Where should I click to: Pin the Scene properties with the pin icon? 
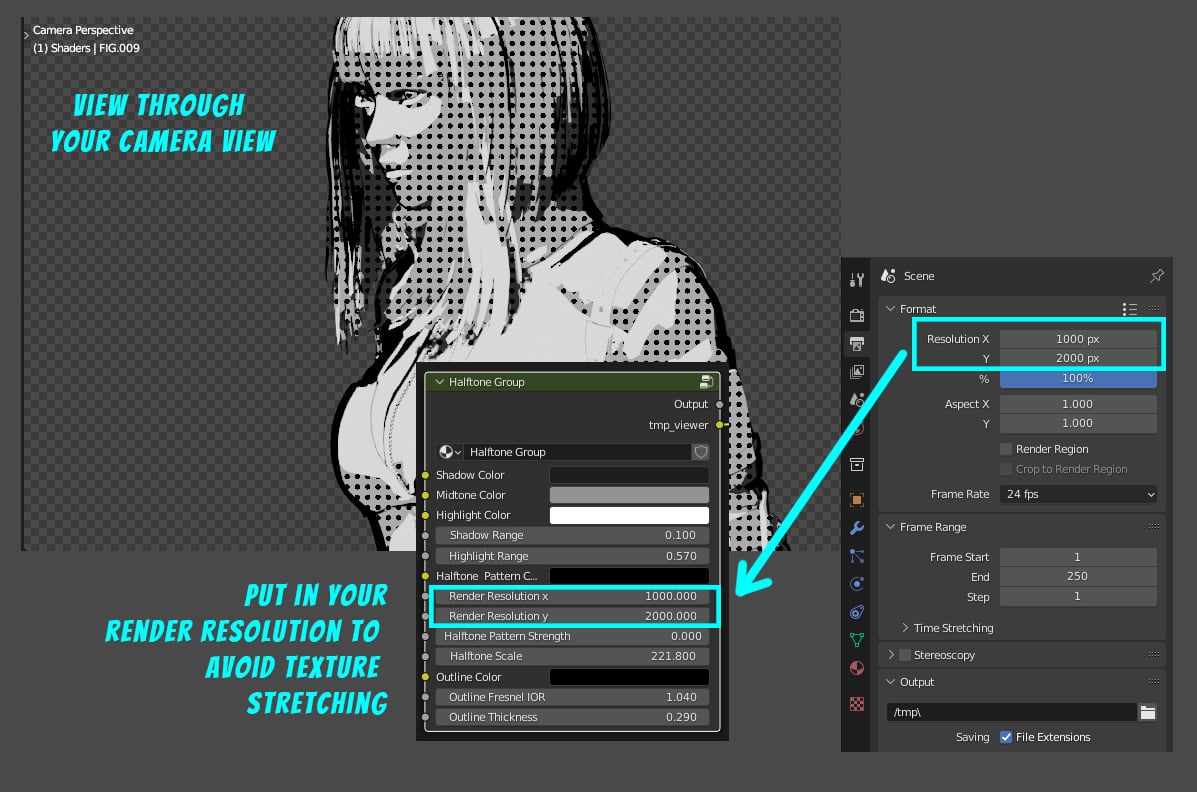click(1156, 275)
